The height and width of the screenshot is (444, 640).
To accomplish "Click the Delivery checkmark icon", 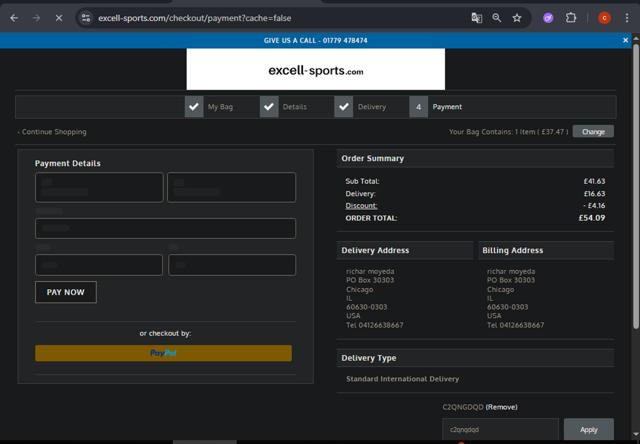I will tap(344, 107).
